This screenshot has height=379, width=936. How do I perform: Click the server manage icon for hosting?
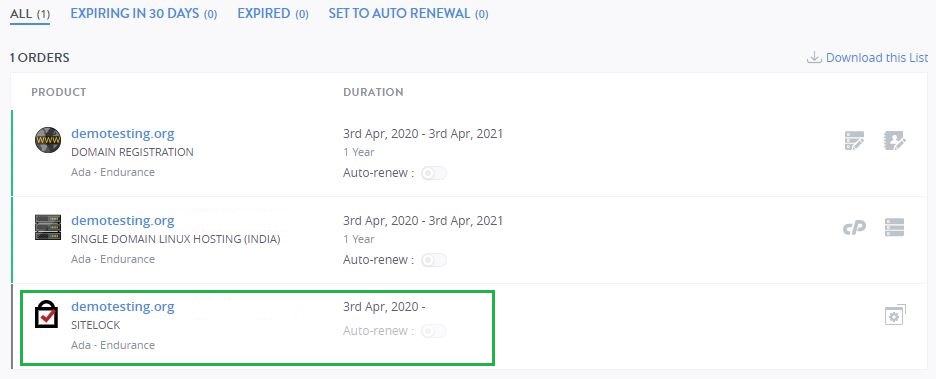[x=894, y=227]
